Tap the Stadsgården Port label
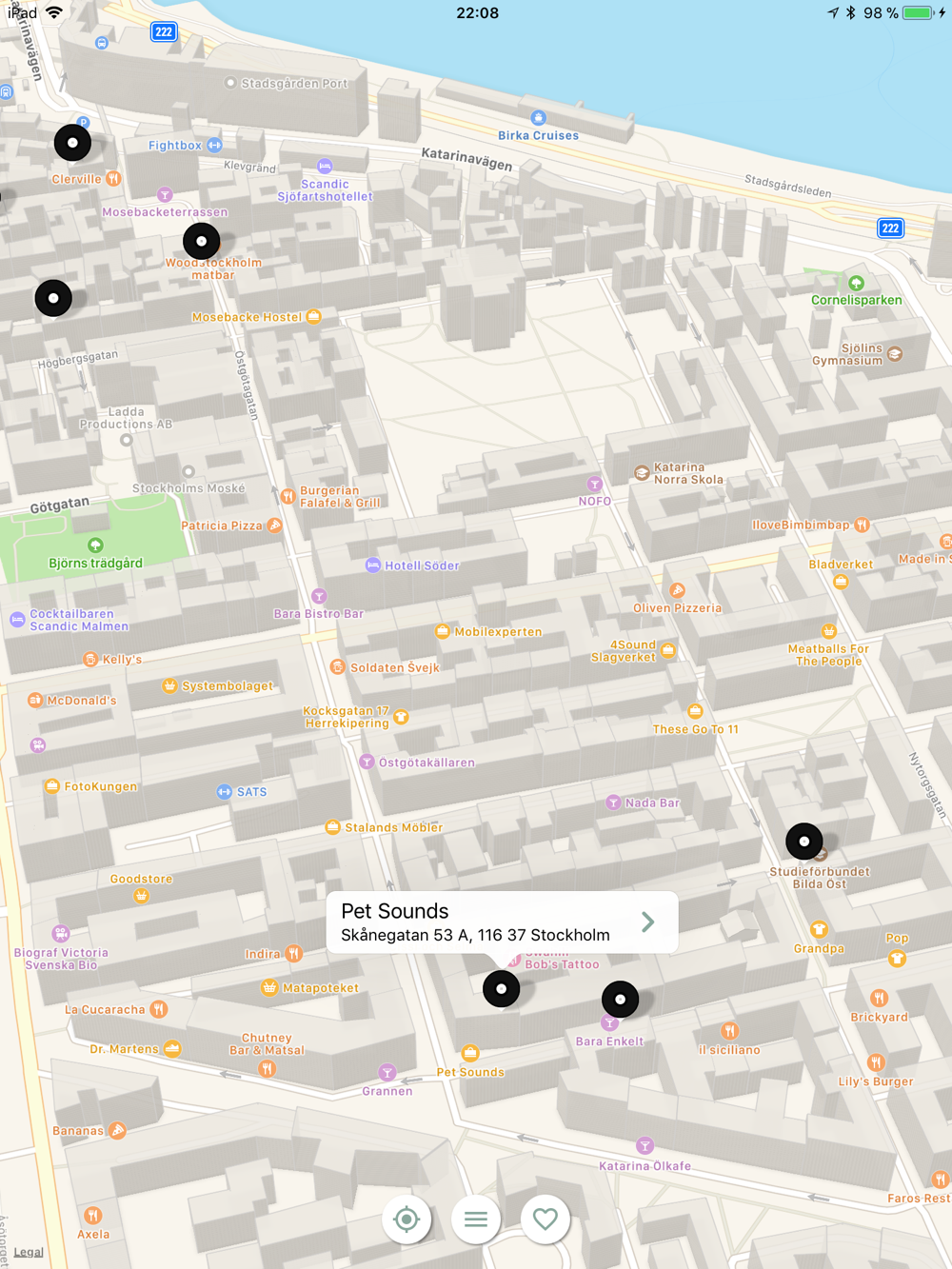Screen dimensions: 952x1269 tap(294, 84)
